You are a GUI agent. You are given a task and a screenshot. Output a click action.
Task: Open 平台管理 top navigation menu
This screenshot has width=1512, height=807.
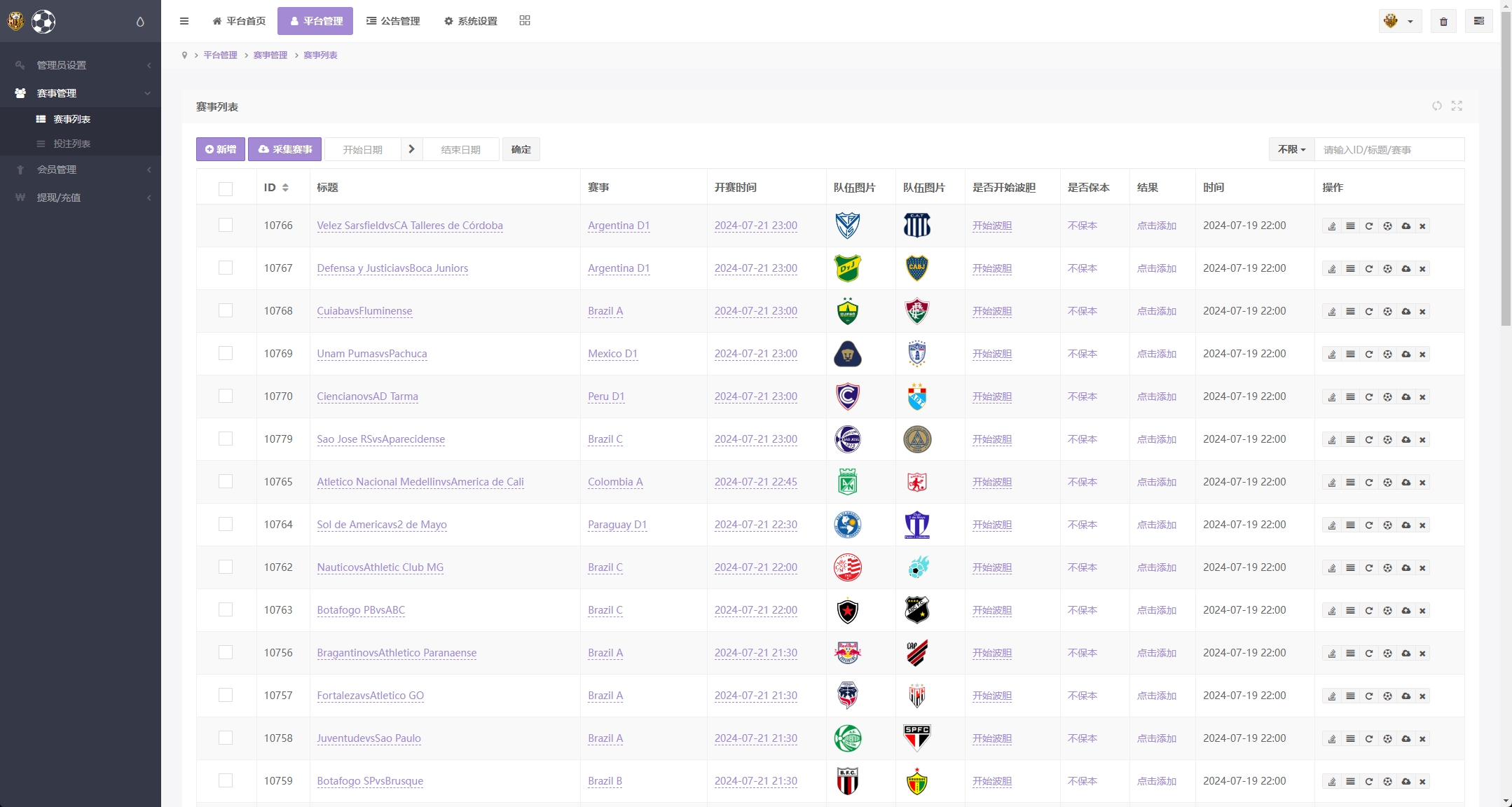tap(315, 21)
